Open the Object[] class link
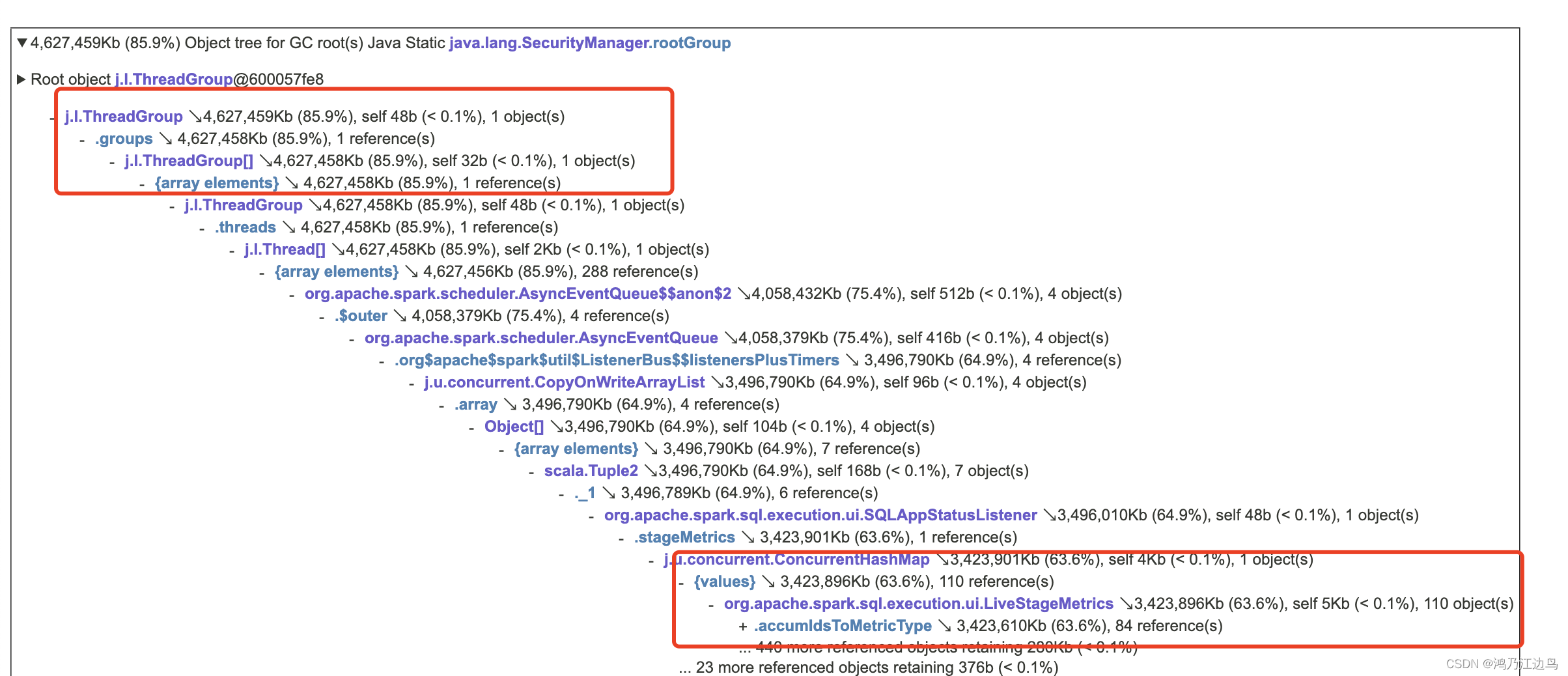The width and height of the screenshot is (1568, 676). (514, 427)
